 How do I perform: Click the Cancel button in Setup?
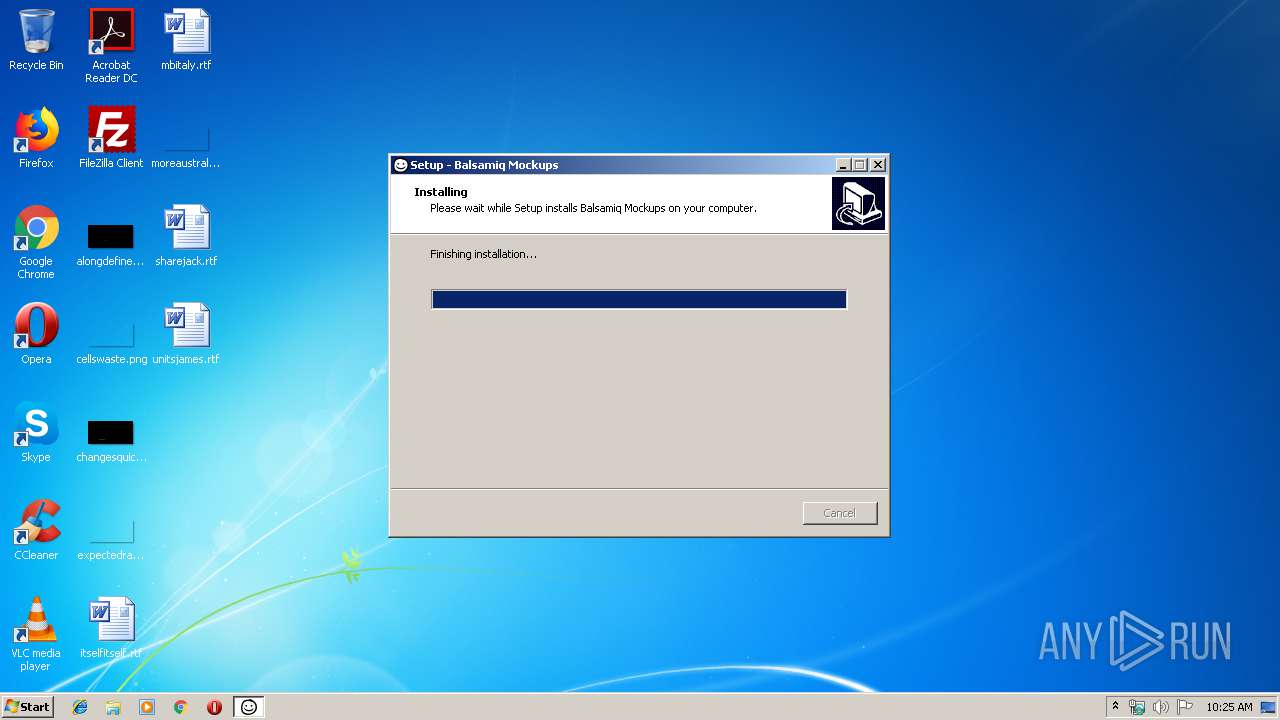tap(839, 513)
